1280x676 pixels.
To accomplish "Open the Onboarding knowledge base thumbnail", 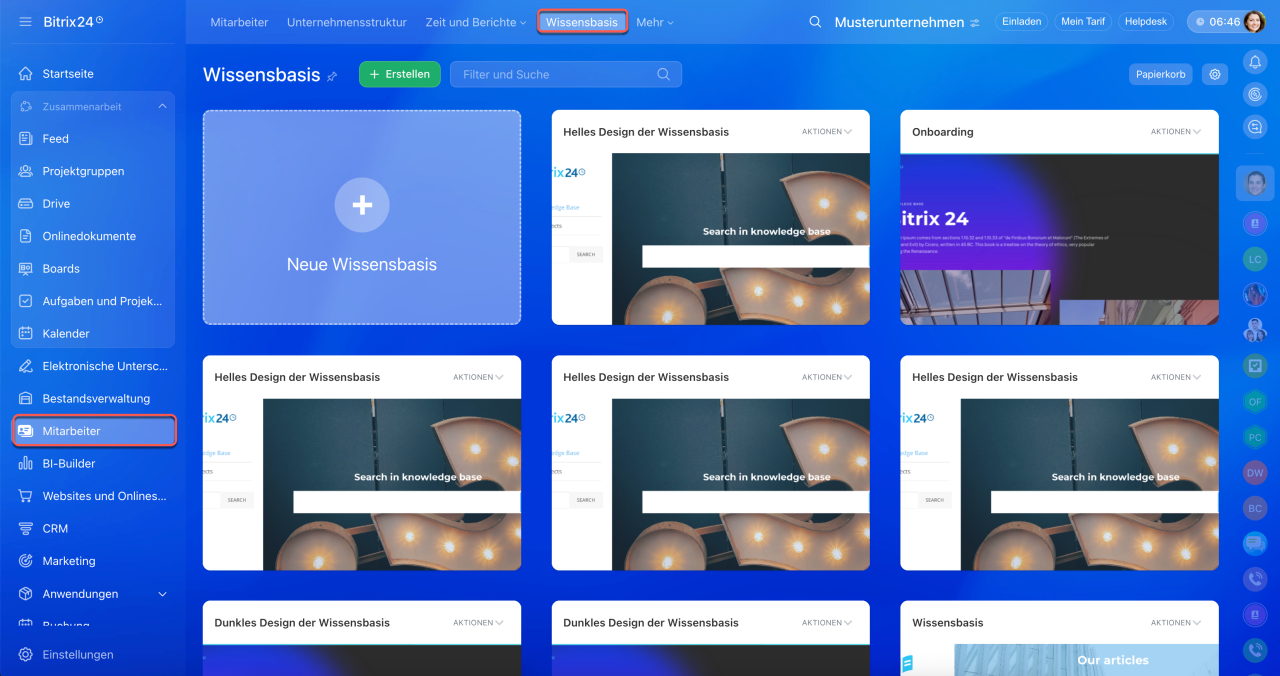I will (x=1059, y=239).
